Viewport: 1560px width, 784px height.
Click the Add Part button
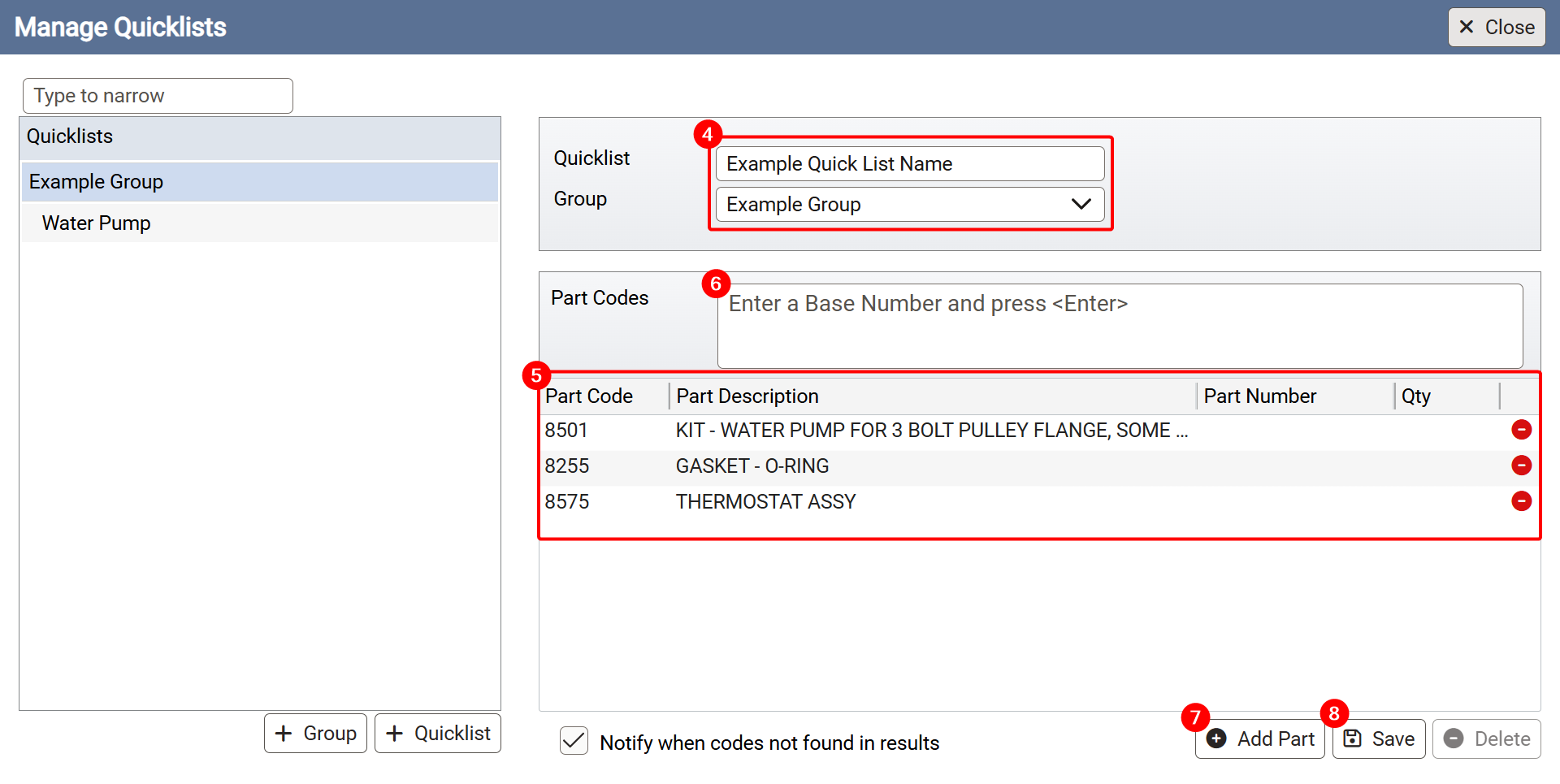(1260, 739)
